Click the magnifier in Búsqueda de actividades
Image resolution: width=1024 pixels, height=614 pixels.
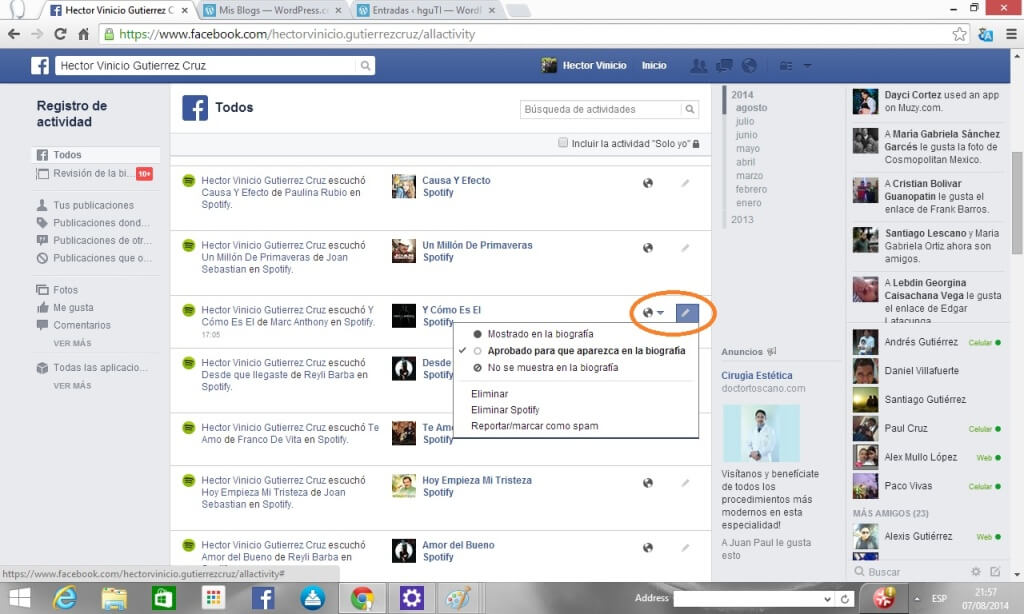click(690, 109)
